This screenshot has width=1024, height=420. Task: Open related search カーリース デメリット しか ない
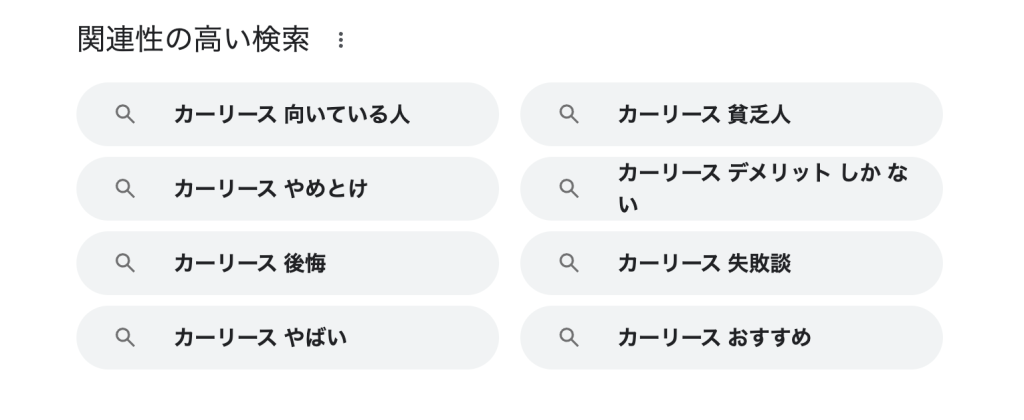pyautogui.click(x=731, y=189)
